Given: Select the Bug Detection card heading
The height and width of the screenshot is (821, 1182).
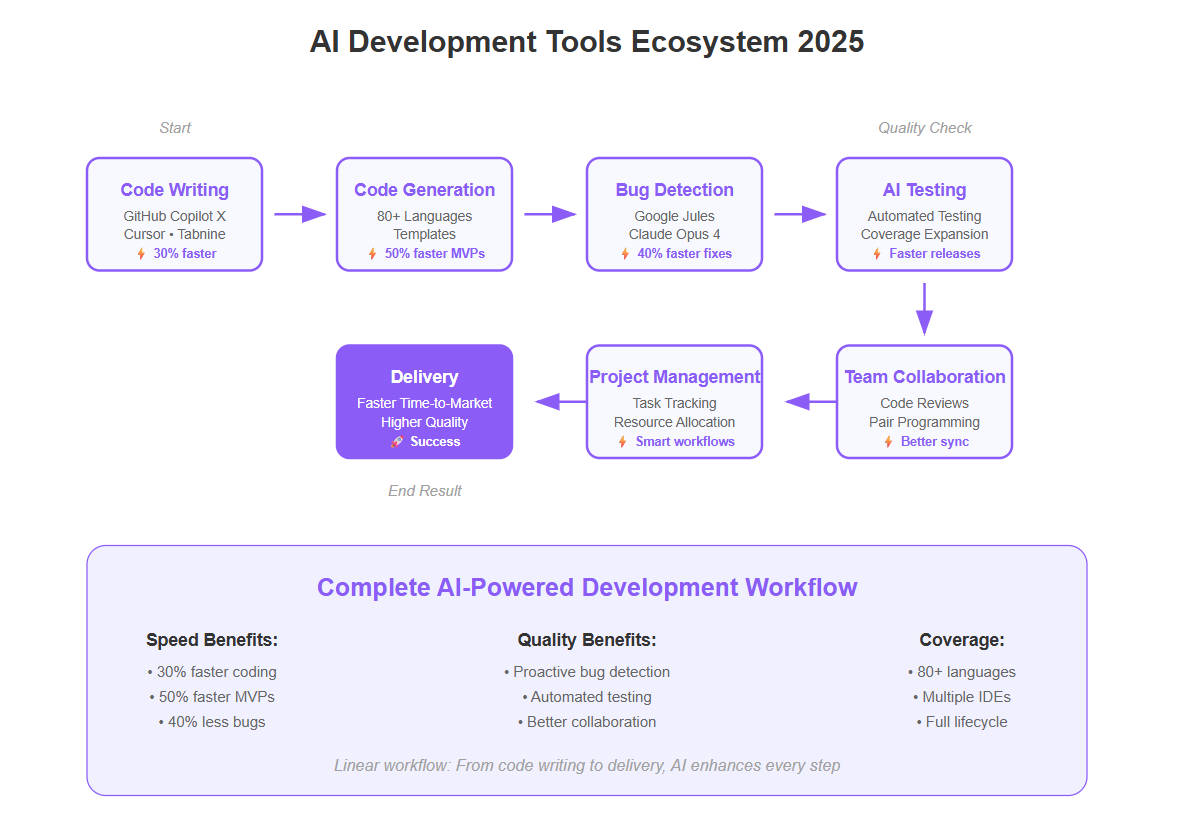Looking at the screenshot, I should pos(675,190).
